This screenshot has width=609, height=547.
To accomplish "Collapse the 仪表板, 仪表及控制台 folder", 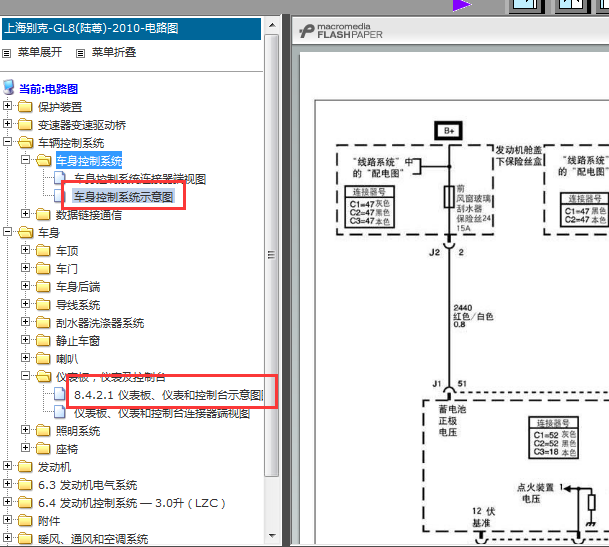I will click(x=25, y=375).
